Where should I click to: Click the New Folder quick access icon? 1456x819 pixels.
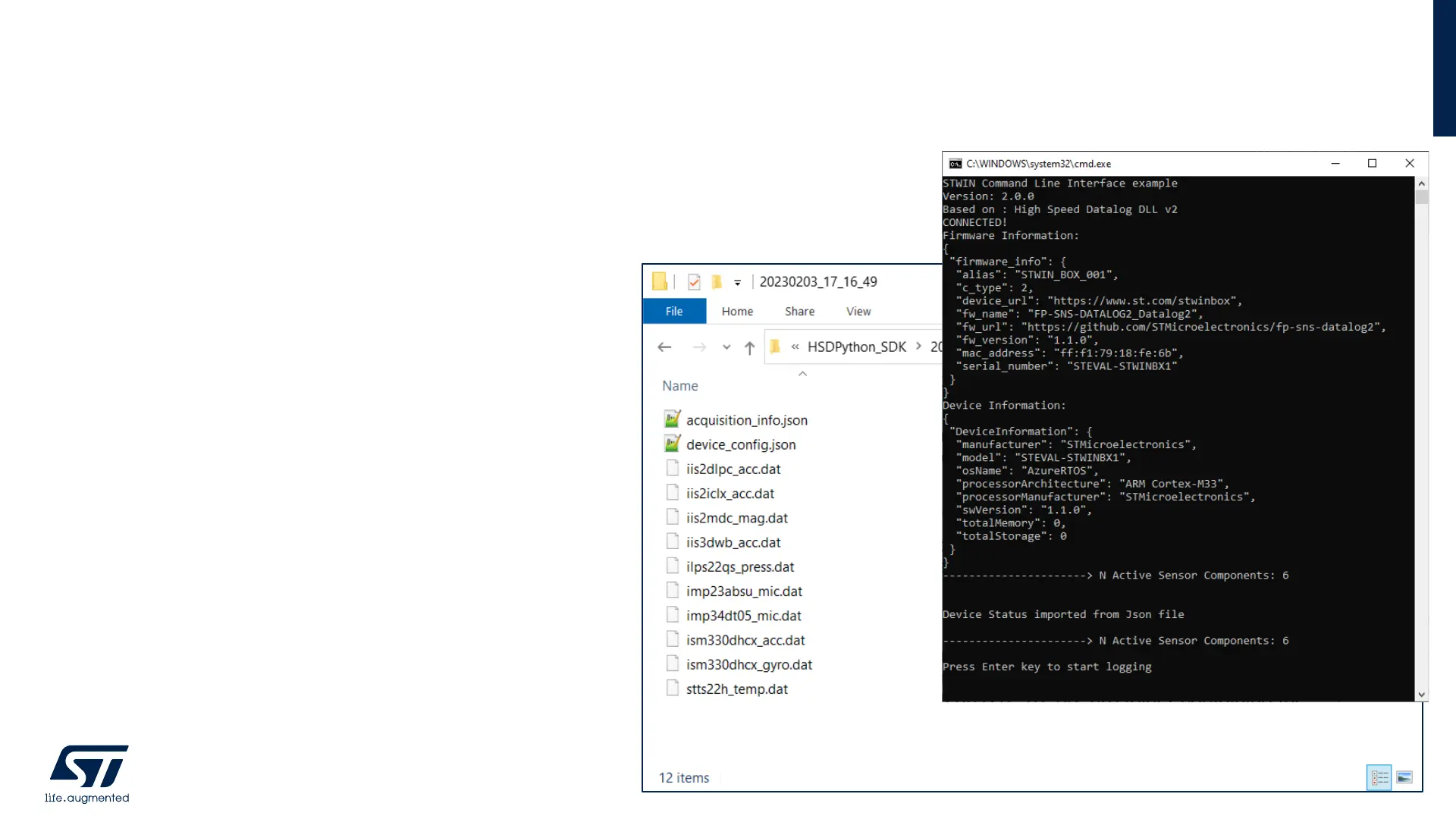point(717,282)
